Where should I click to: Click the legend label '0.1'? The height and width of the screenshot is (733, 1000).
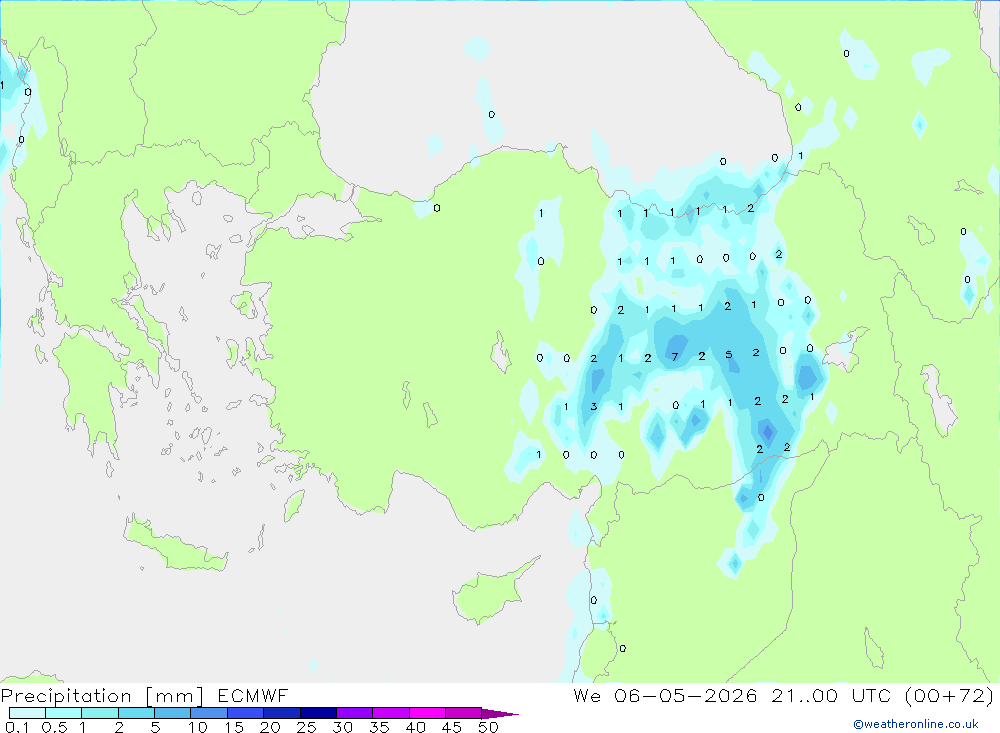(x=17, y=727)
